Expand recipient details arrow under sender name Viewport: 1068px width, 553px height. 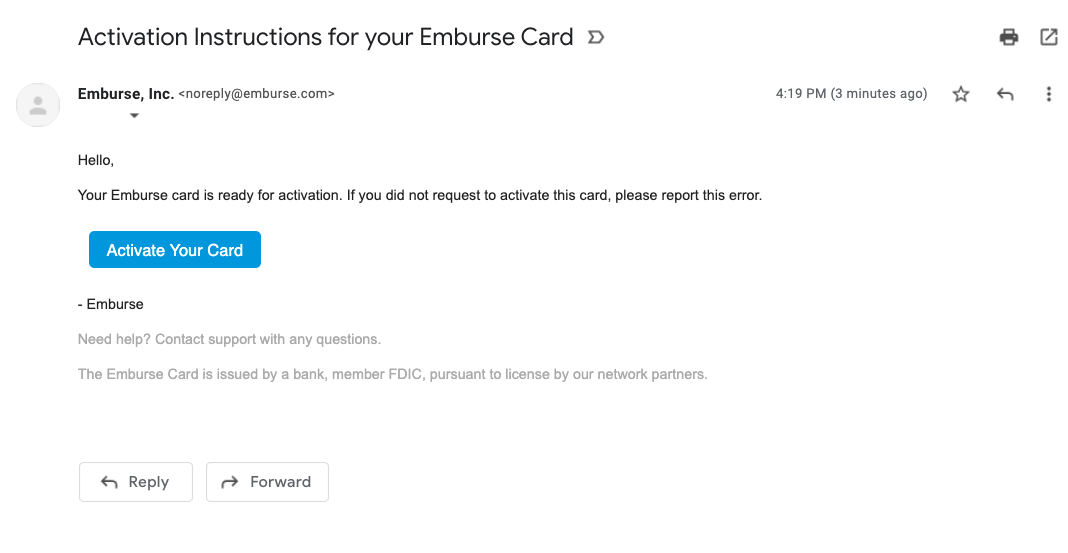pos(134,116)
